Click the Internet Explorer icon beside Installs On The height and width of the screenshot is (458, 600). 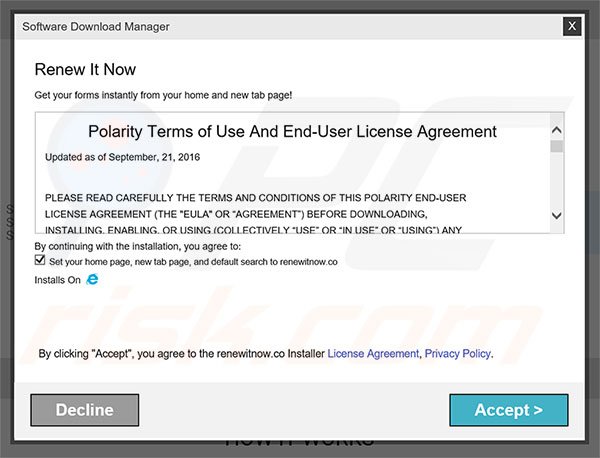point(92,279)
